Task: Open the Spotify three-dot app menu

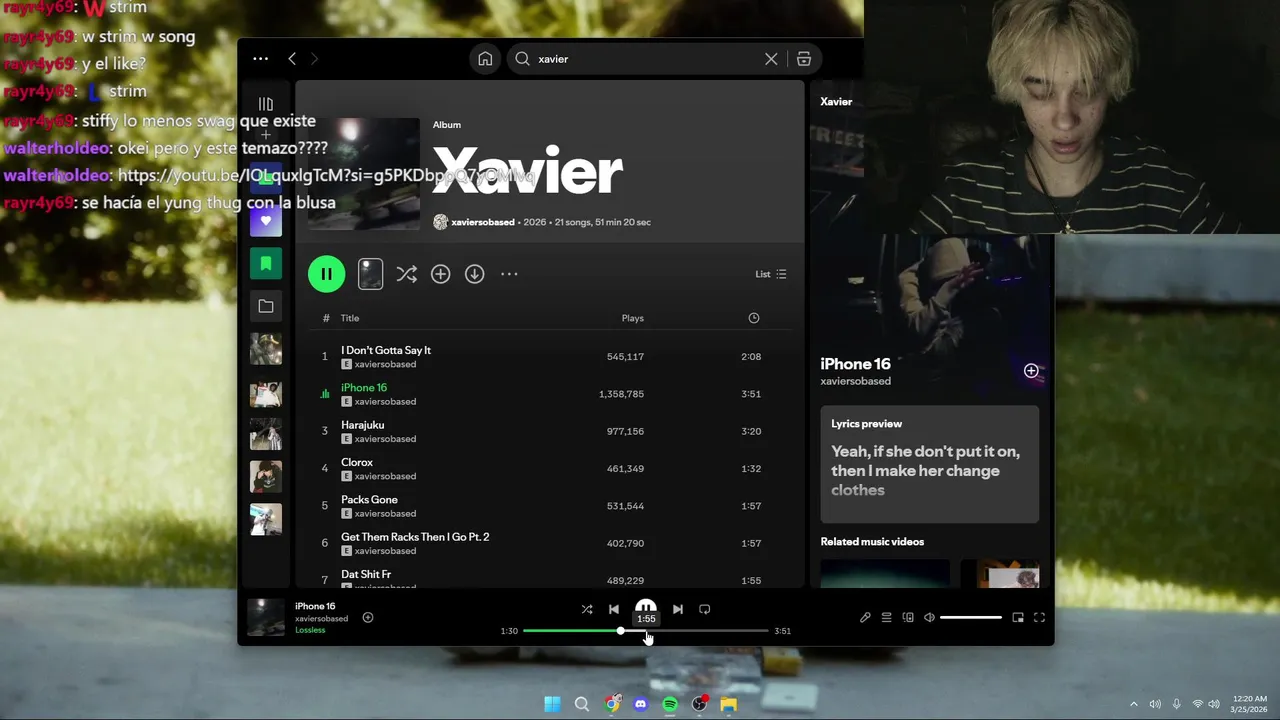Action: (x=260, y=59)
